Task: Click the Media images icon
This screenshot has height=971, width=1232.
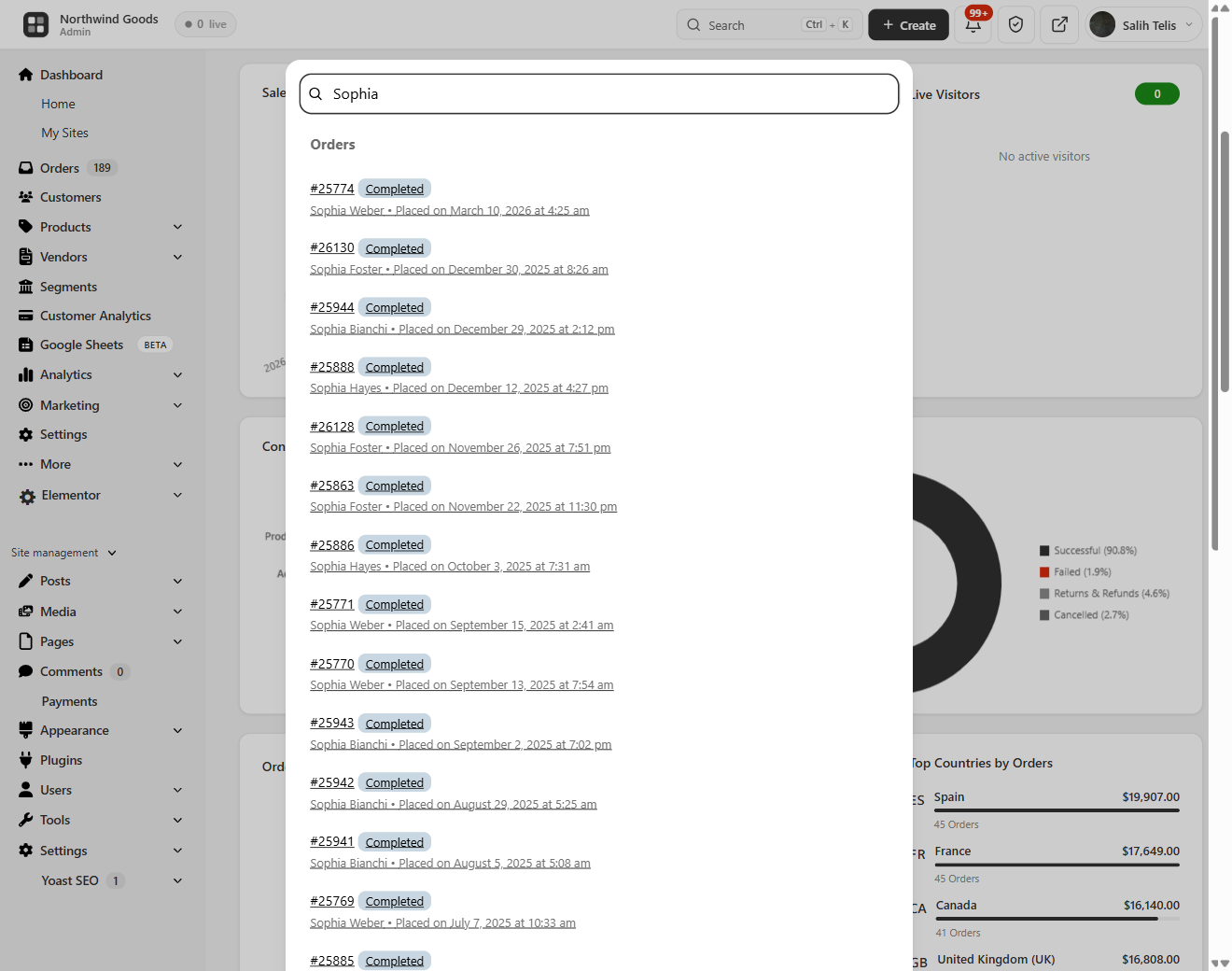Action: (x=26, y=612)
